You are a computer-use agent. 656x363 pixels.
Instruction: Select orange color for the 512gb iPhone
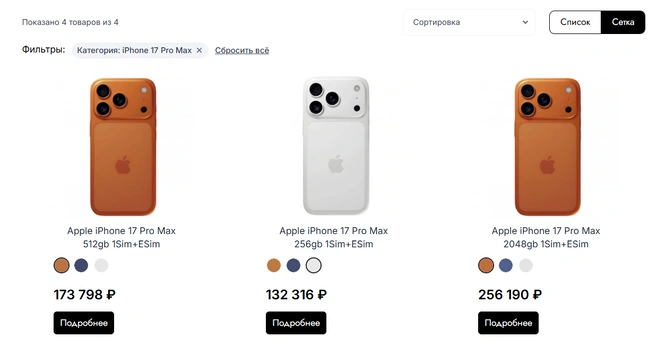(62, 265)
